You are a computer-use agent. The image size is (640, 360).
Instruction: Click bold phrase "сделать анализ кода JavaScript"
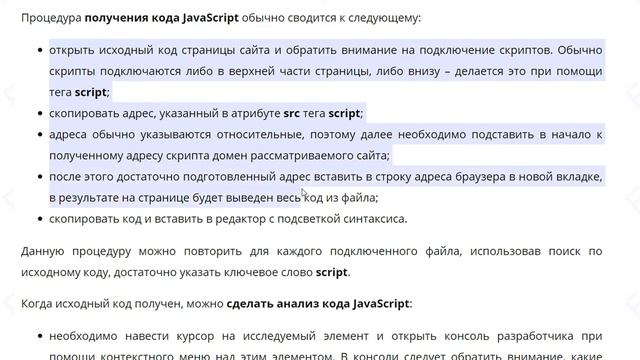(x=318, y=304)
